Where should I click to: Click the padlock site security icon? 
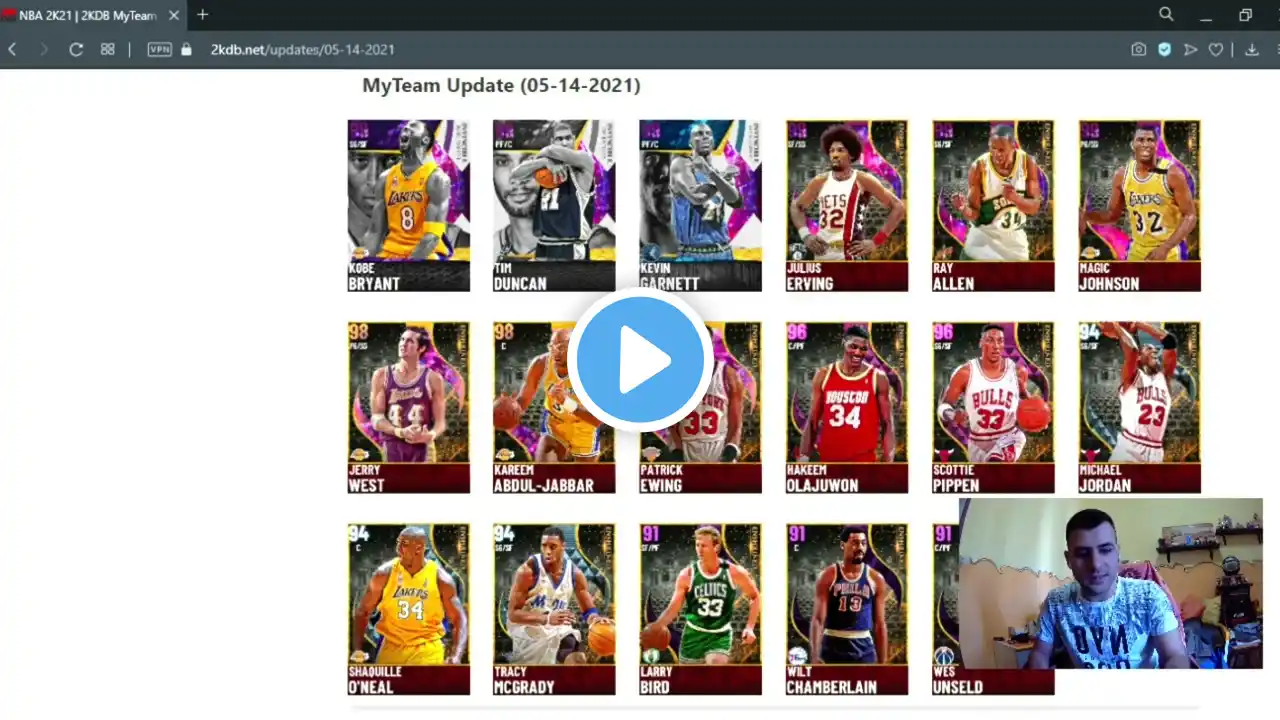pos(186,49)
